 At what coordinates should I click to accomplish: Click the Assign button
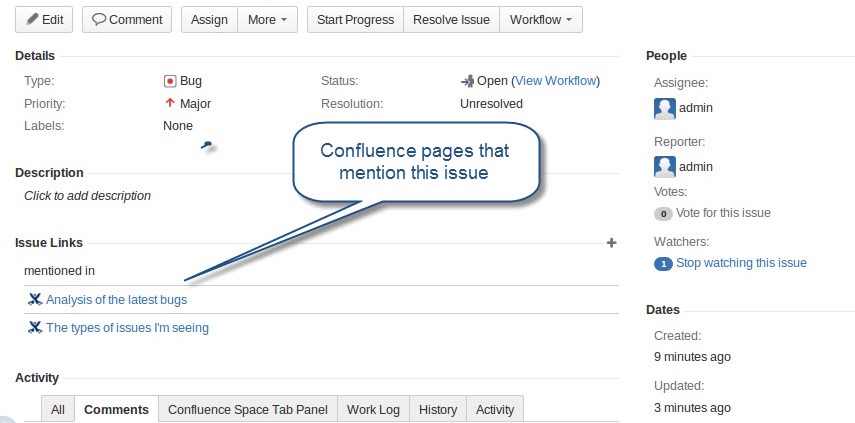[x=209, y=20]
